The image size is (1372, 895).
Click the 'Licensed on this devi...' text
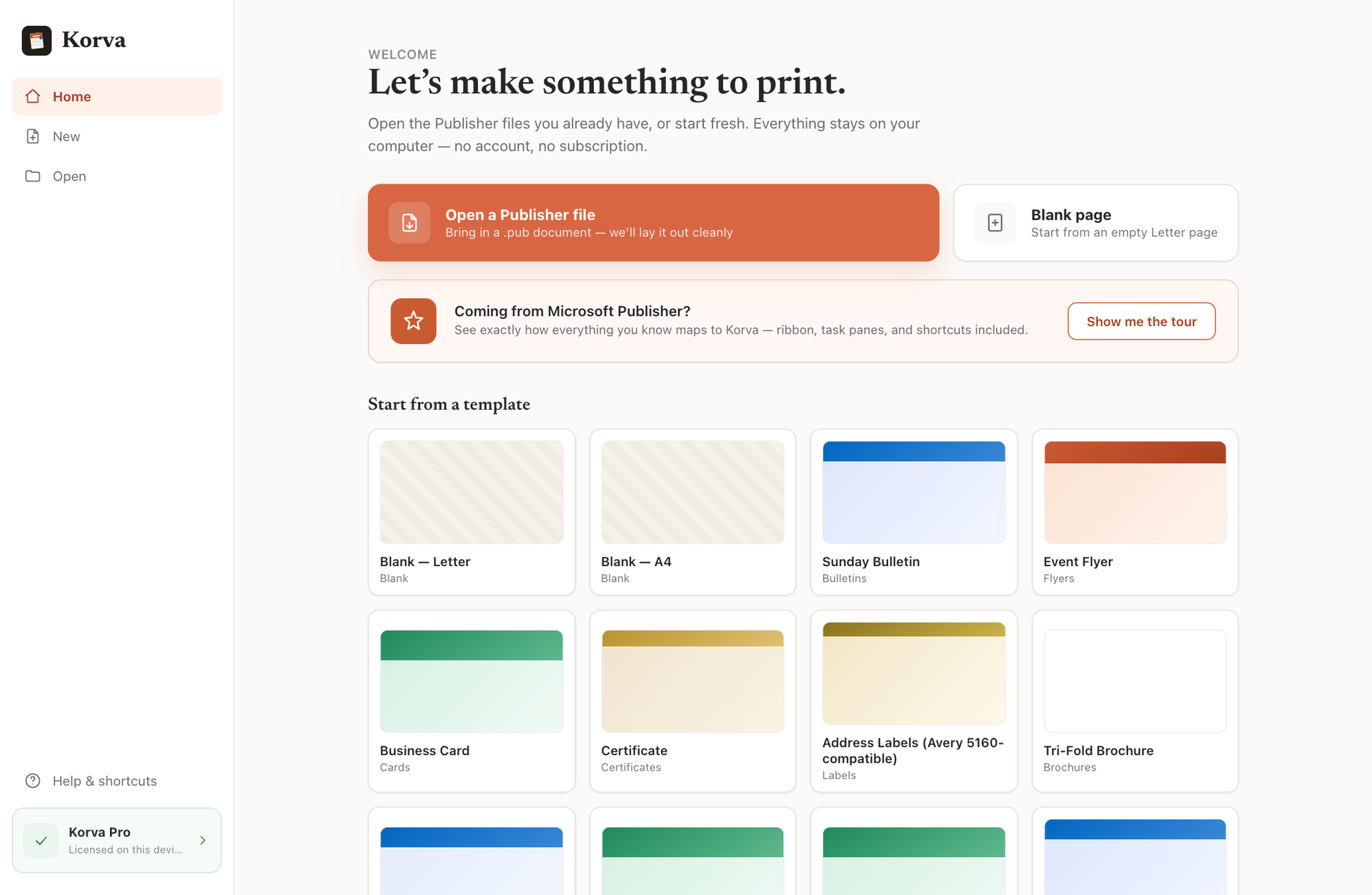pyautogui.click(x=125, y=850)
